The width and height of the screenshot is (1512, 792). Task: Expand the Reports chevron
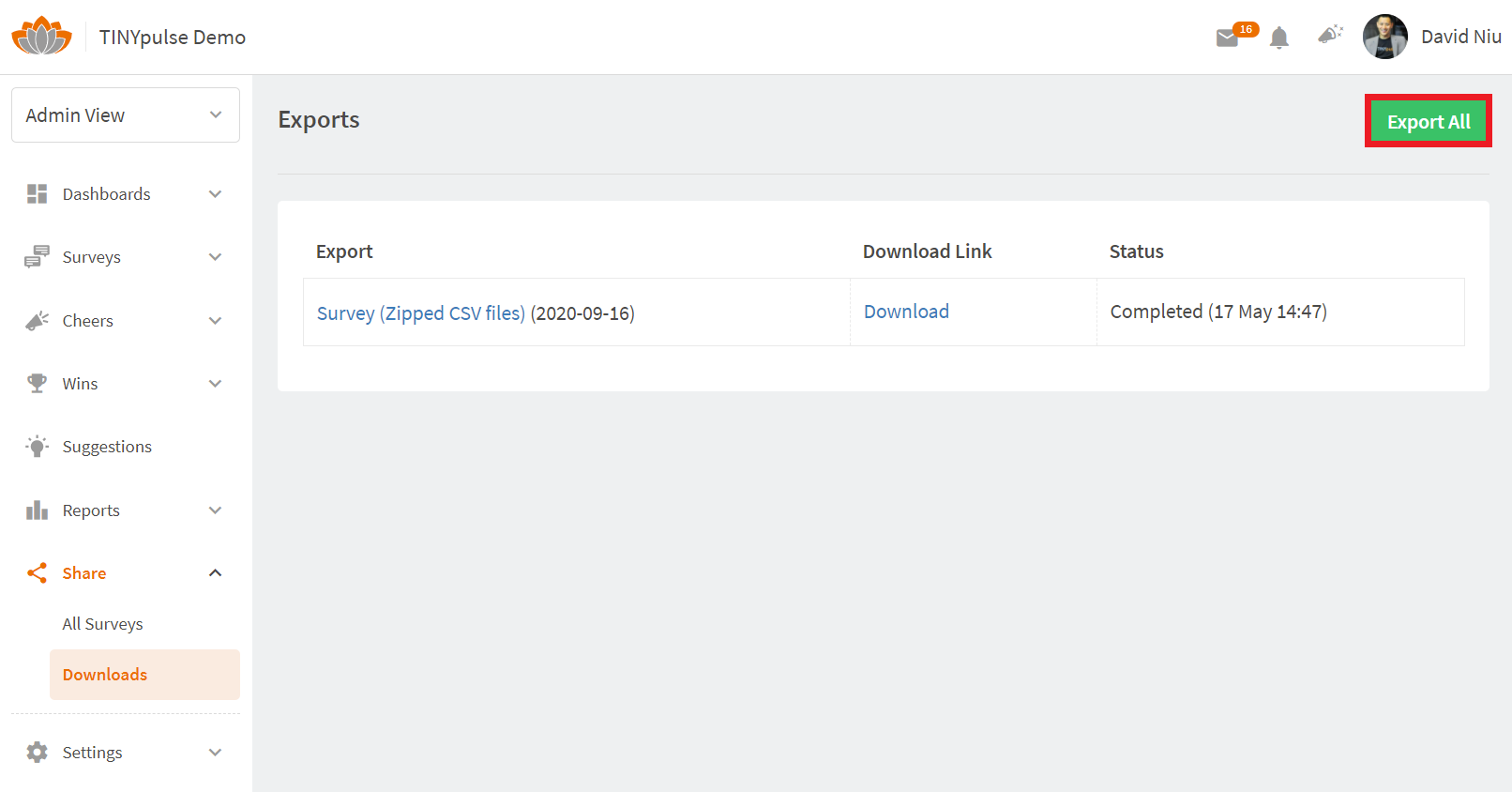[215, 510]
